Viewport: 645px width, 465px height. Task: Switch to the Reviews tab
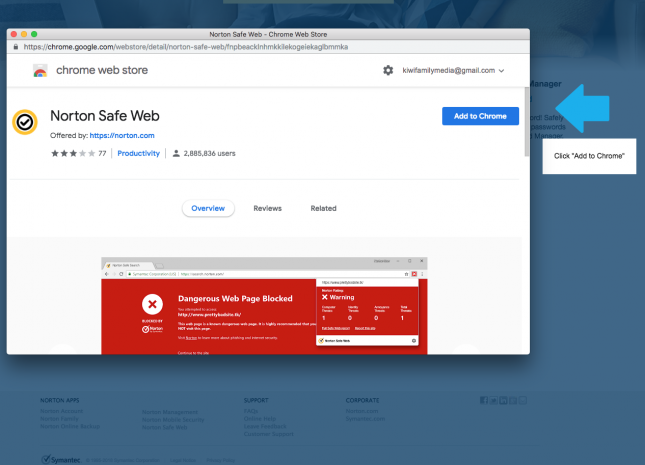[267, 208]
